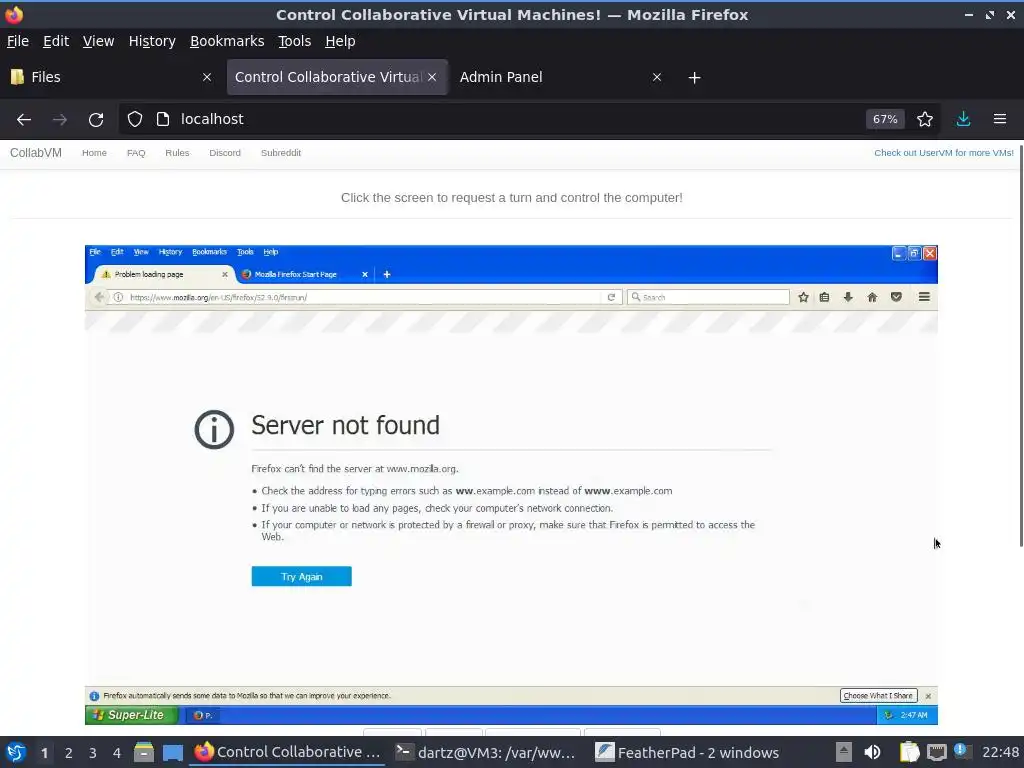The width and height of the screenshot is (1024, 768).
Task: Open the History menu in VM Firefox
Action: point(170,252)
